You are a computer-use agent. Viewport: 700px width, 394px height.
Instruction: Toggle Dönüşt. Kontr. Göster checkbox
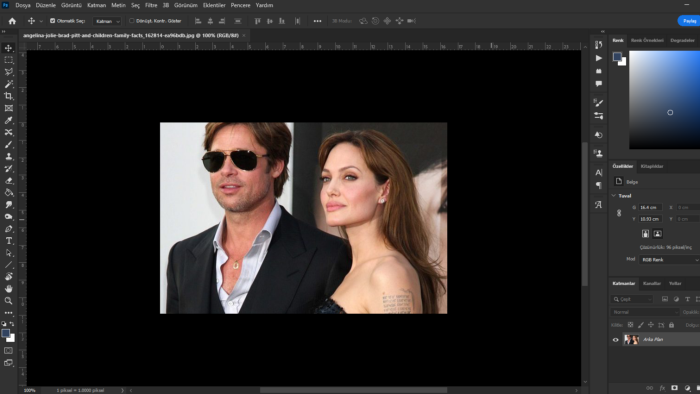coord(132,21)
